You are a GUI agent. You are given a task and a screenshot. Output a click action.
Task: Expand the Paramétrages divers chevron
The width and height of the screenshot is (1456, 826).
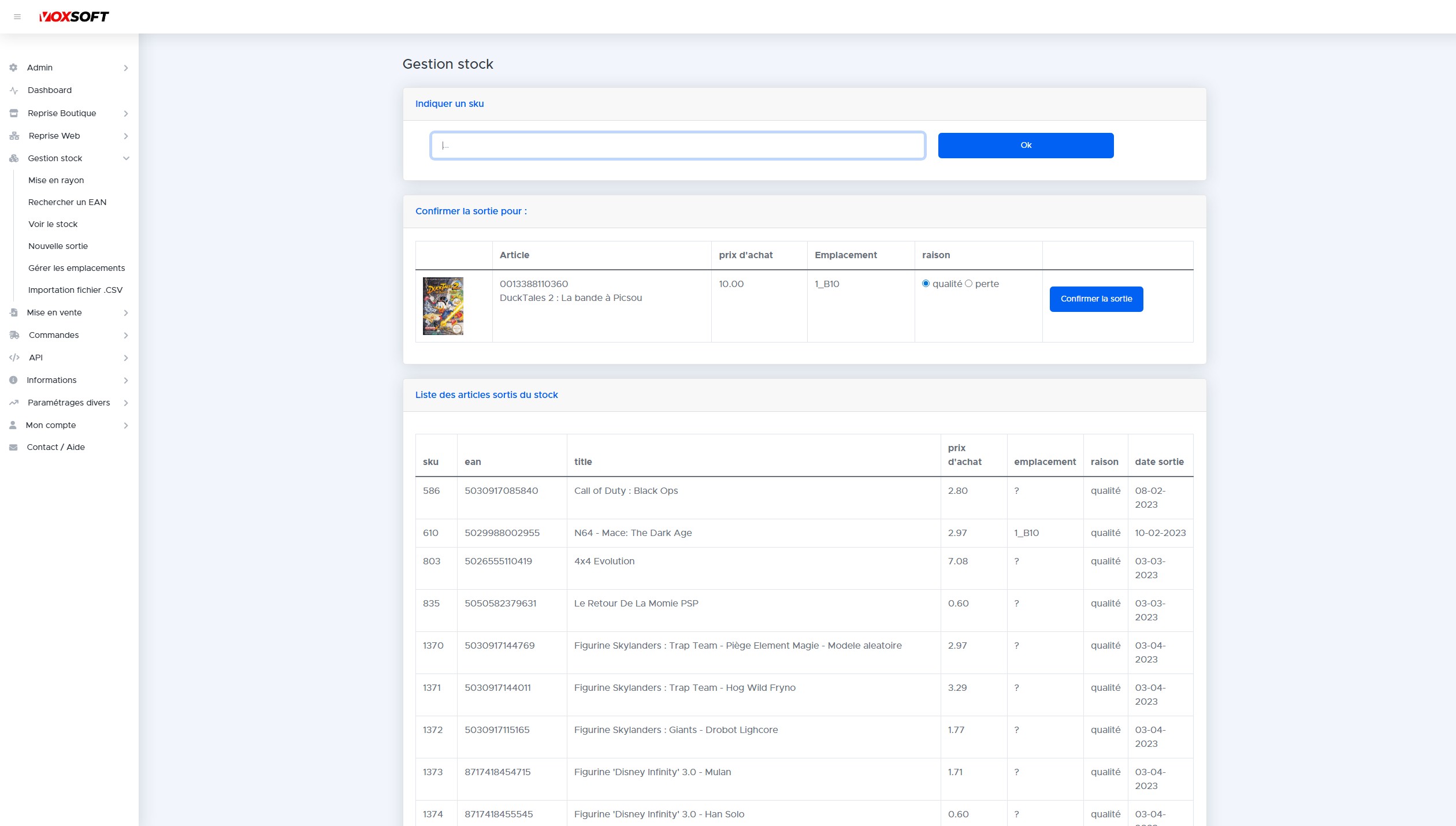point(126,403)
